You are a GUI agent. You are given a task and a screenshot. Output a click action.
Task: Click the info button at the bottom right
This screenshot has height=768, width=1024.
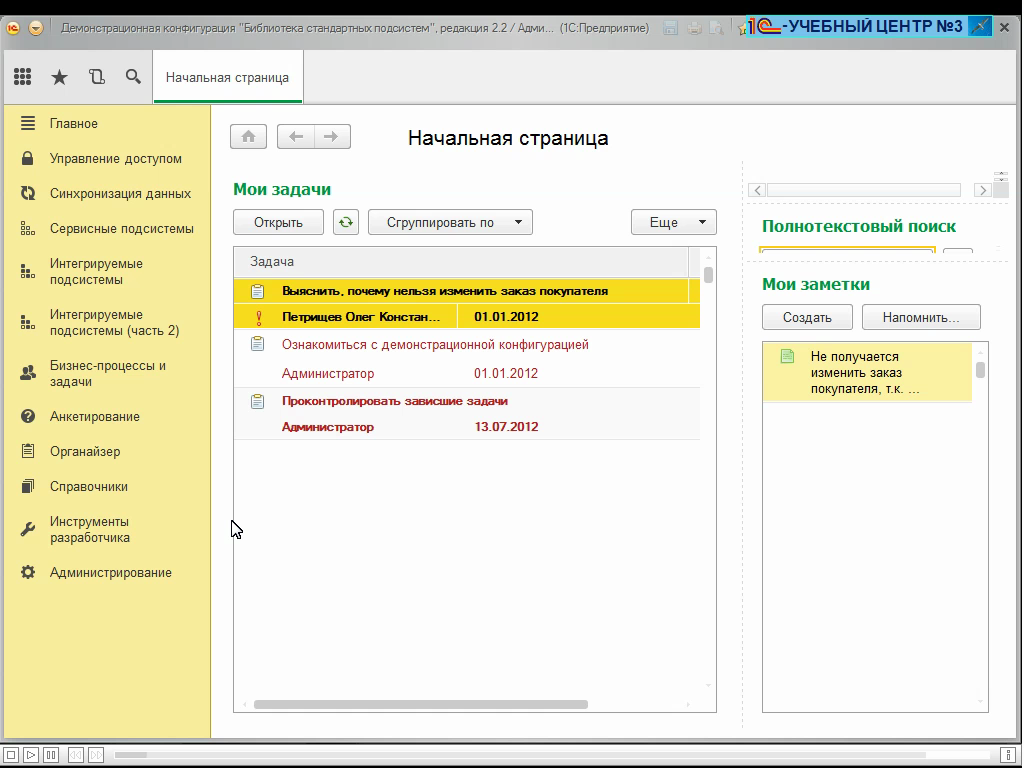tap(1008, 755)
